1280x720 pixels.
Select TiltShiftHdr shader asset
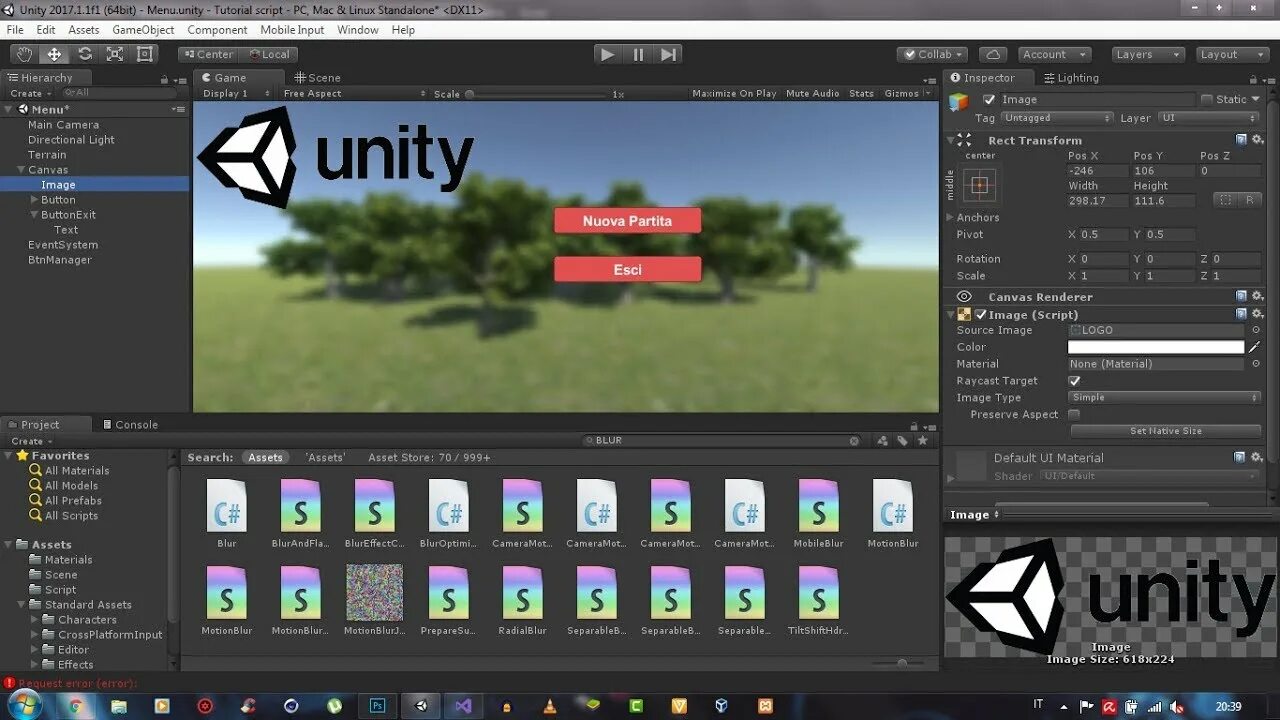click(x=818, y=600)
